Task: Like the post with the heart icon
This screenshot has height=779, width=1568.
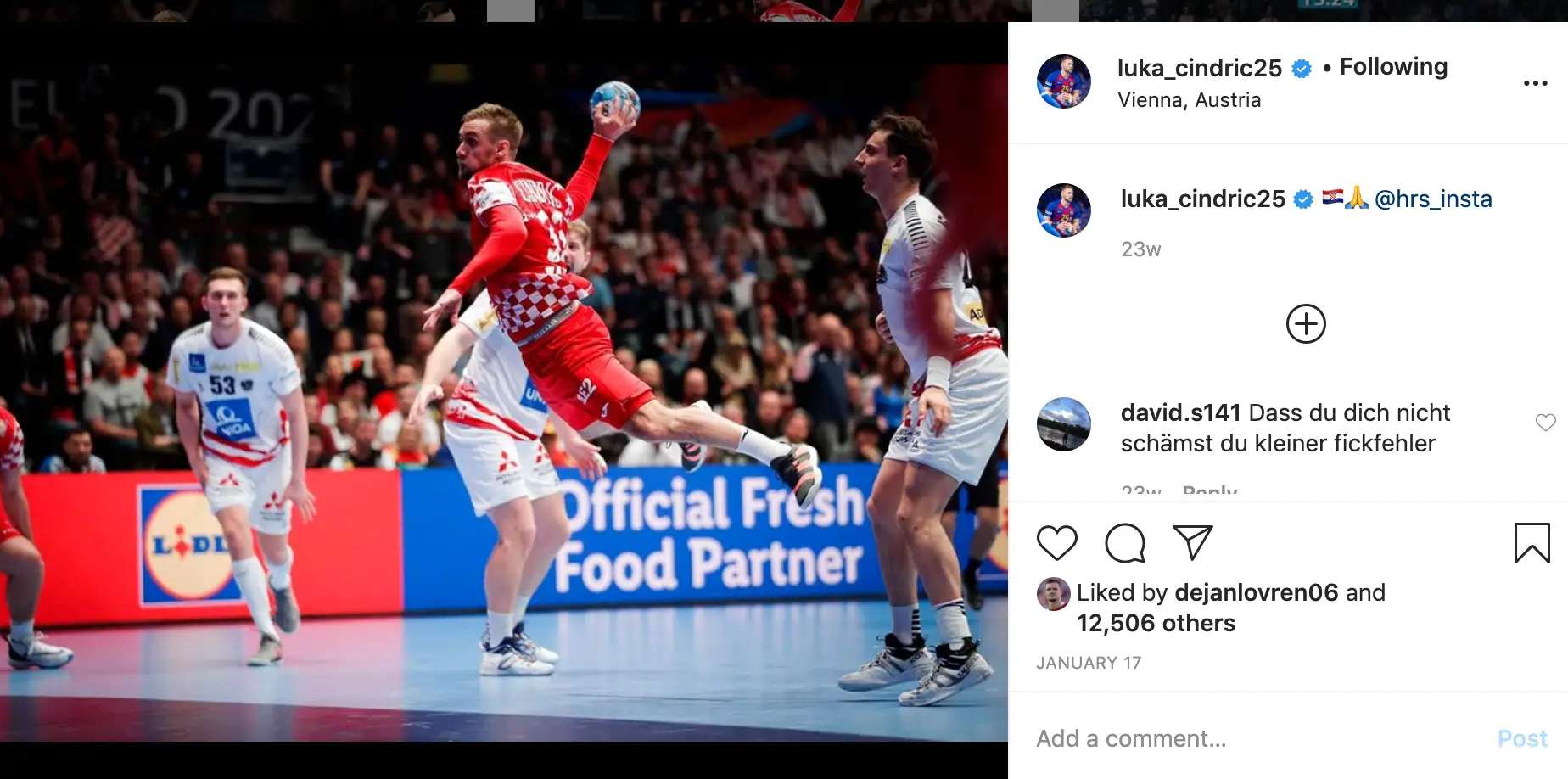Action: pos(1056,543)
